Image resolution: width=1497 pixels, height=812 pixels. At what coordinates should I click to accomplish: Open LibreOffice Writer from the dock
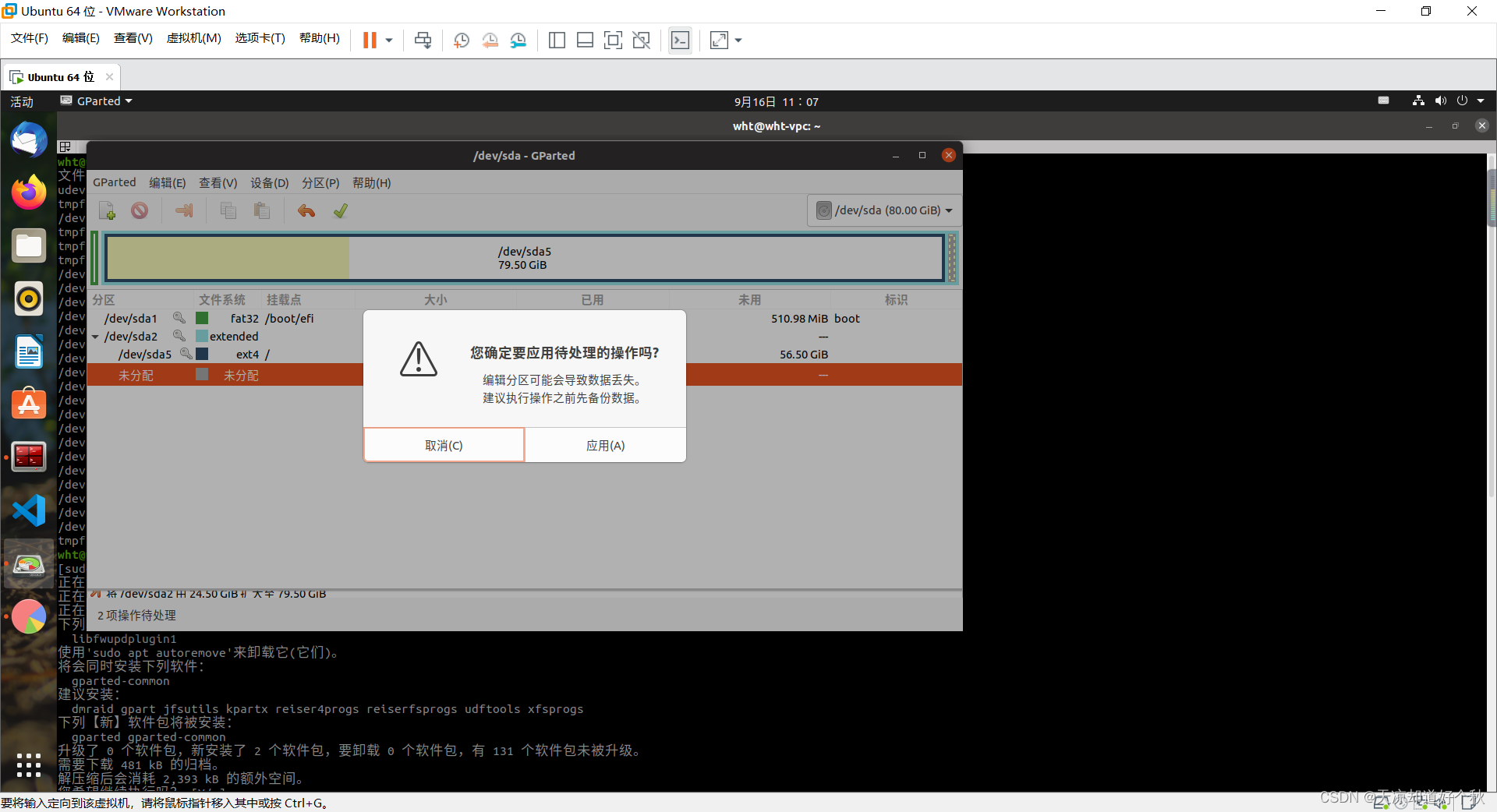point(29,351)
